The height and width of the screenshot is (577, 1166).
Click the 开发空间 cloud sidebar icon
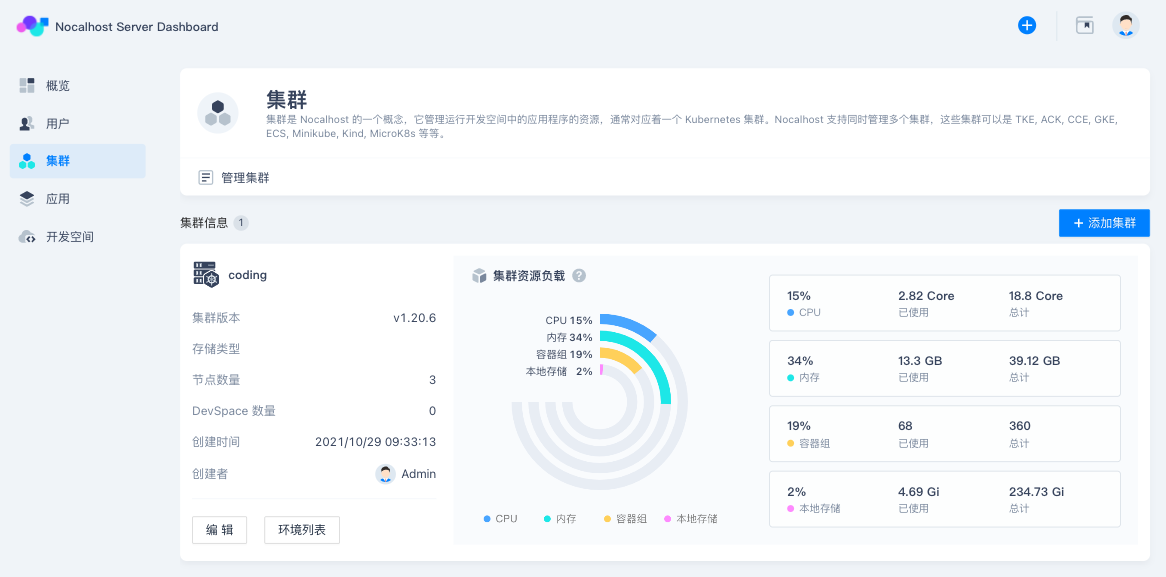[x=27, y=237]
